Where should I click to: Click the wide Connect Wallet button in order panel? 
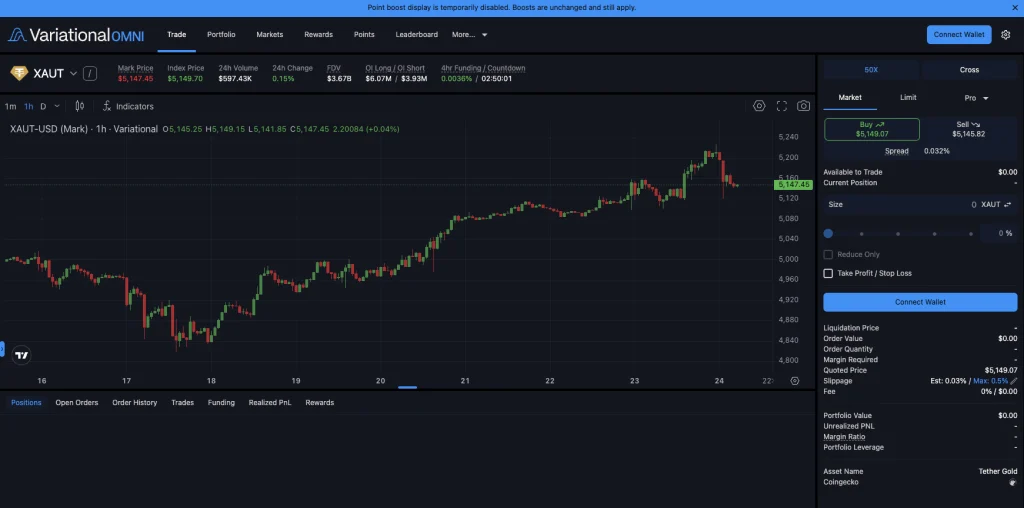[x=920, y=302]
